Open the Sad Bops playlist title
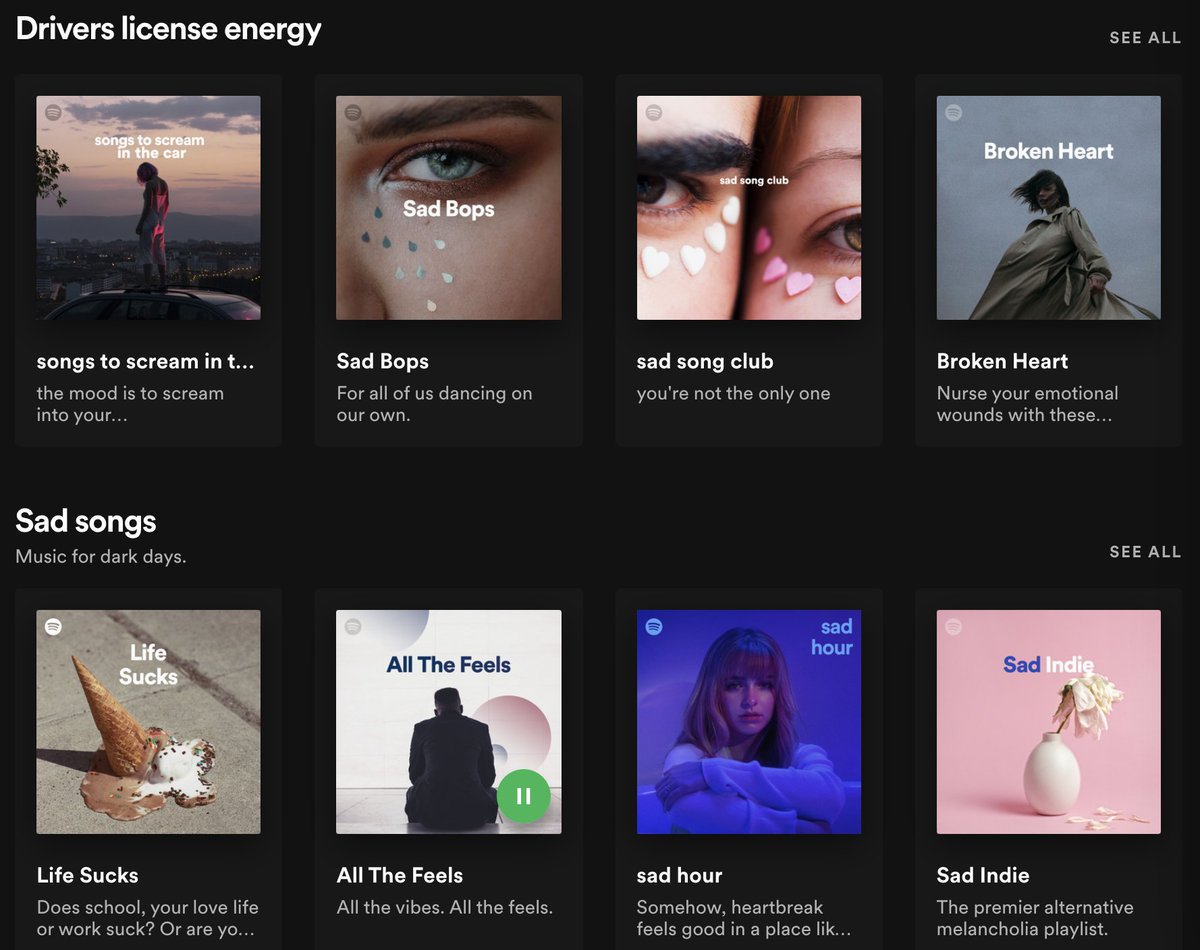Screen dimensions: 1200x950 [382, 361]
